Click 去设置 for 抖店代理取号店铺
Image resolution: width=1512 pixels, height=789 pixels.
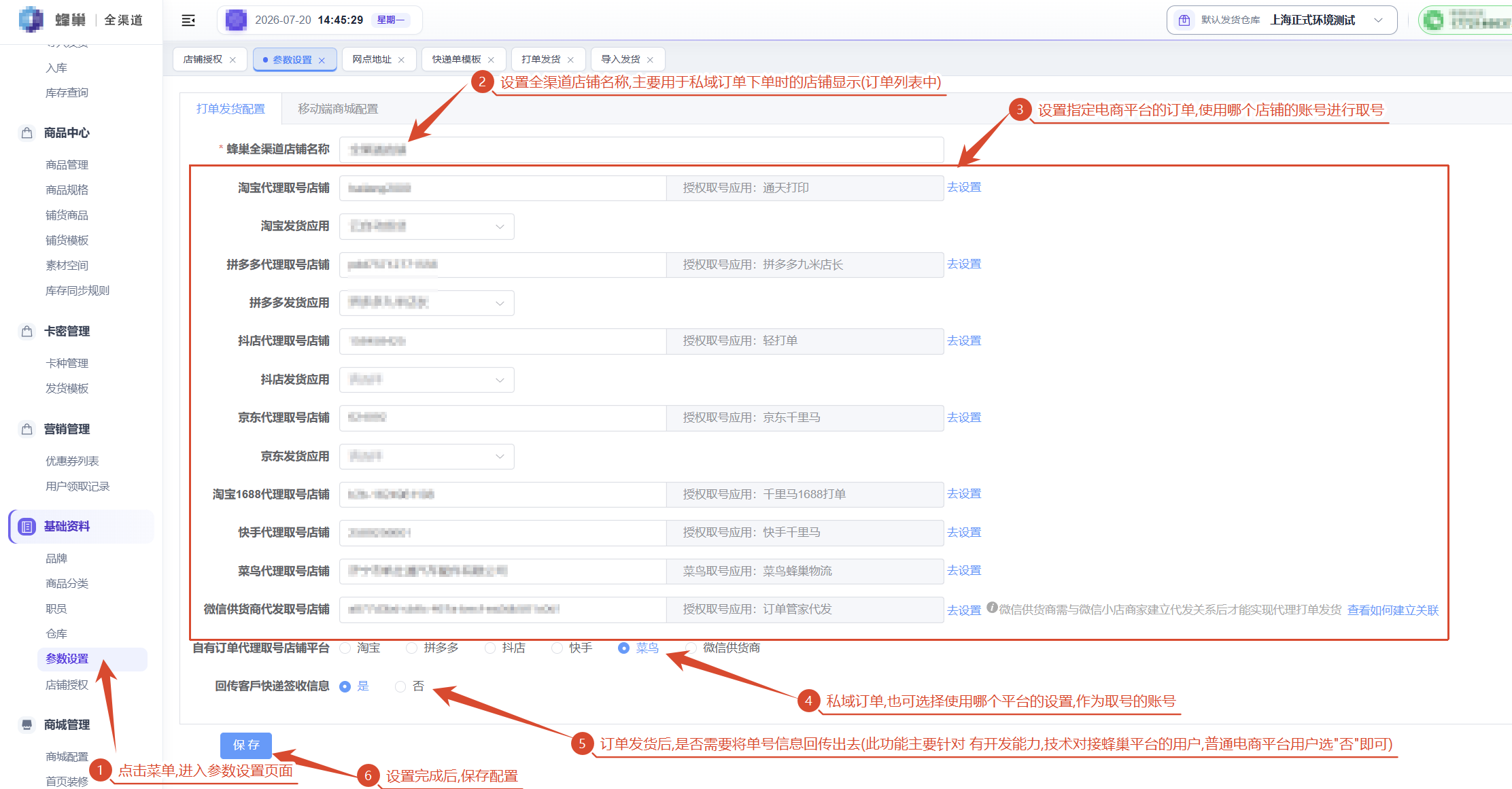point(964,341)
